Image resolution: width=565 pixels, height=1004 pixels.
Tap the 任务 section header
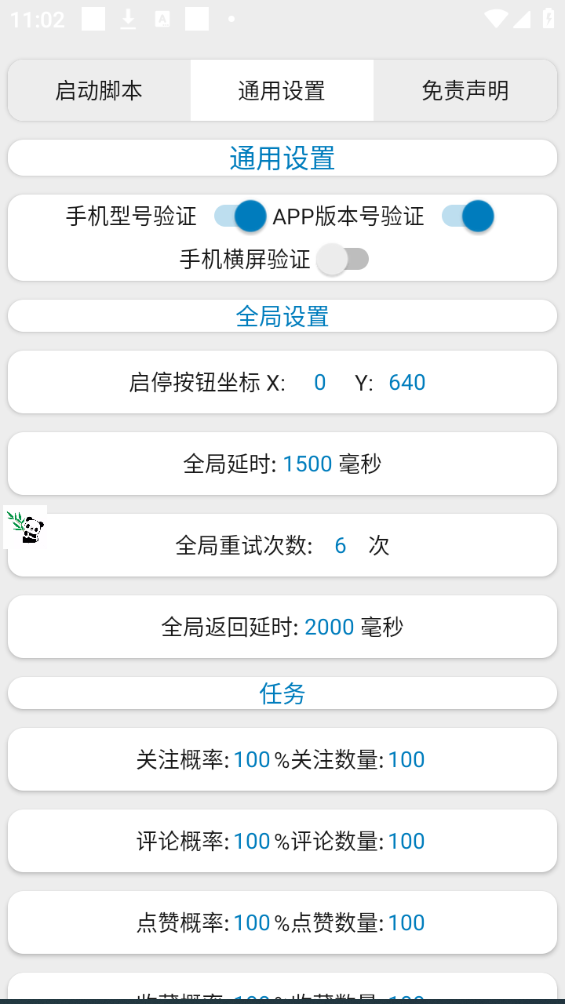pyautogui.click(x=282, y=693)
